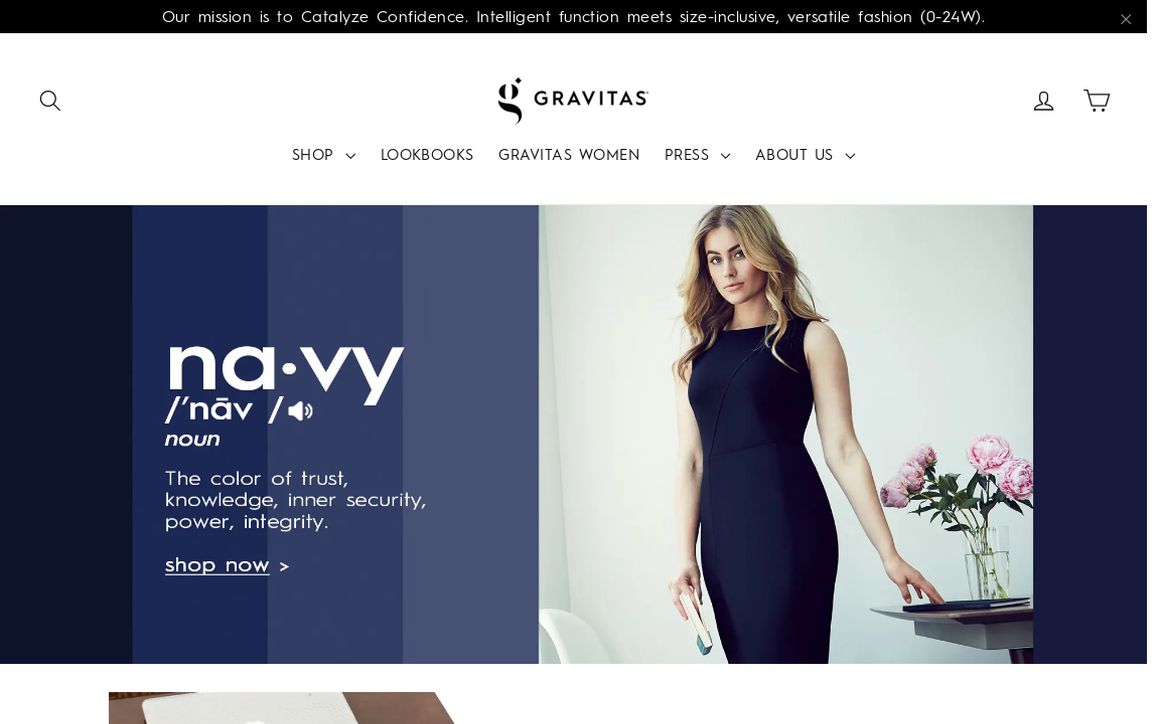Click the large na·vy headline
1160x724 pixels.
tap(285, 374)
